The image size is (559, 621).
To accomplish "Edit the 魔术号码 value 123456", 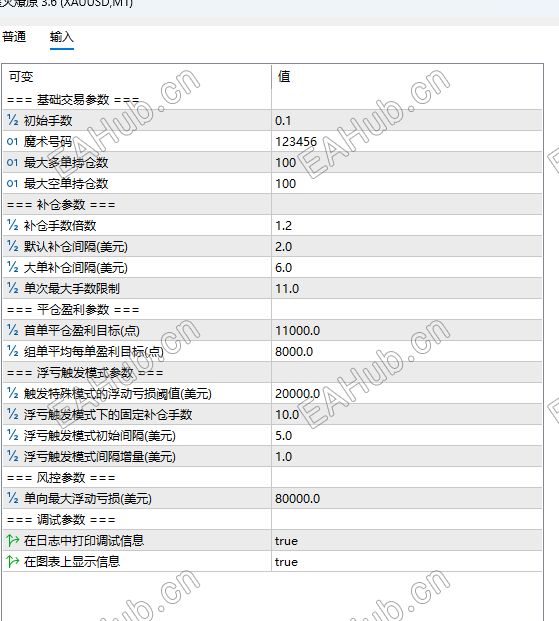I will coord(407,141).
